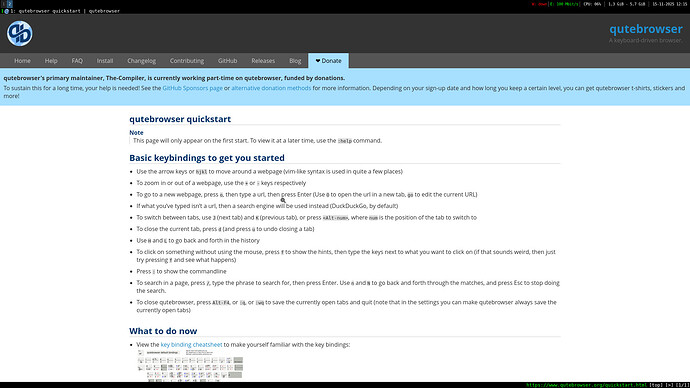
Task: Click the bullet about zooming a webpage
Action: (221, 183)
